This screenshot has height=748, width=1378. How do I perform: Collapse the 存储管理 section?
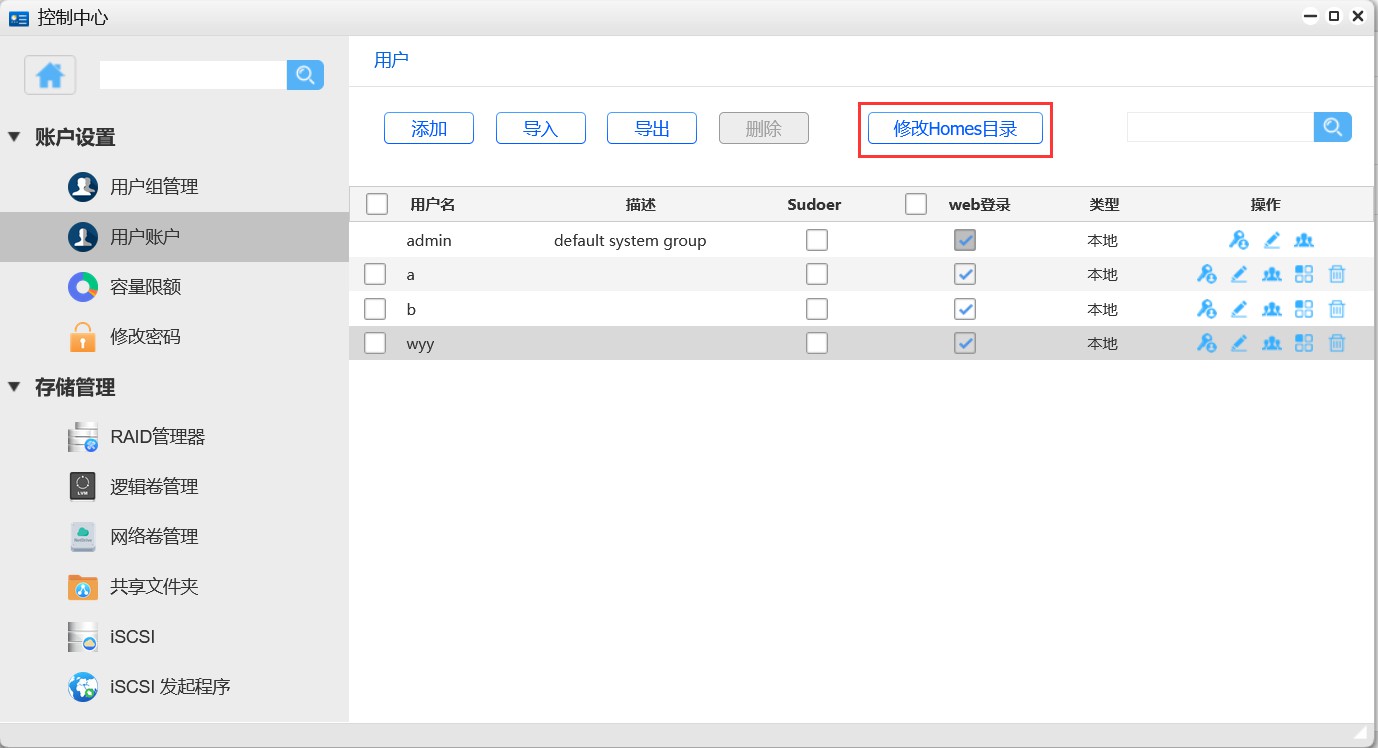pos(14,387)
